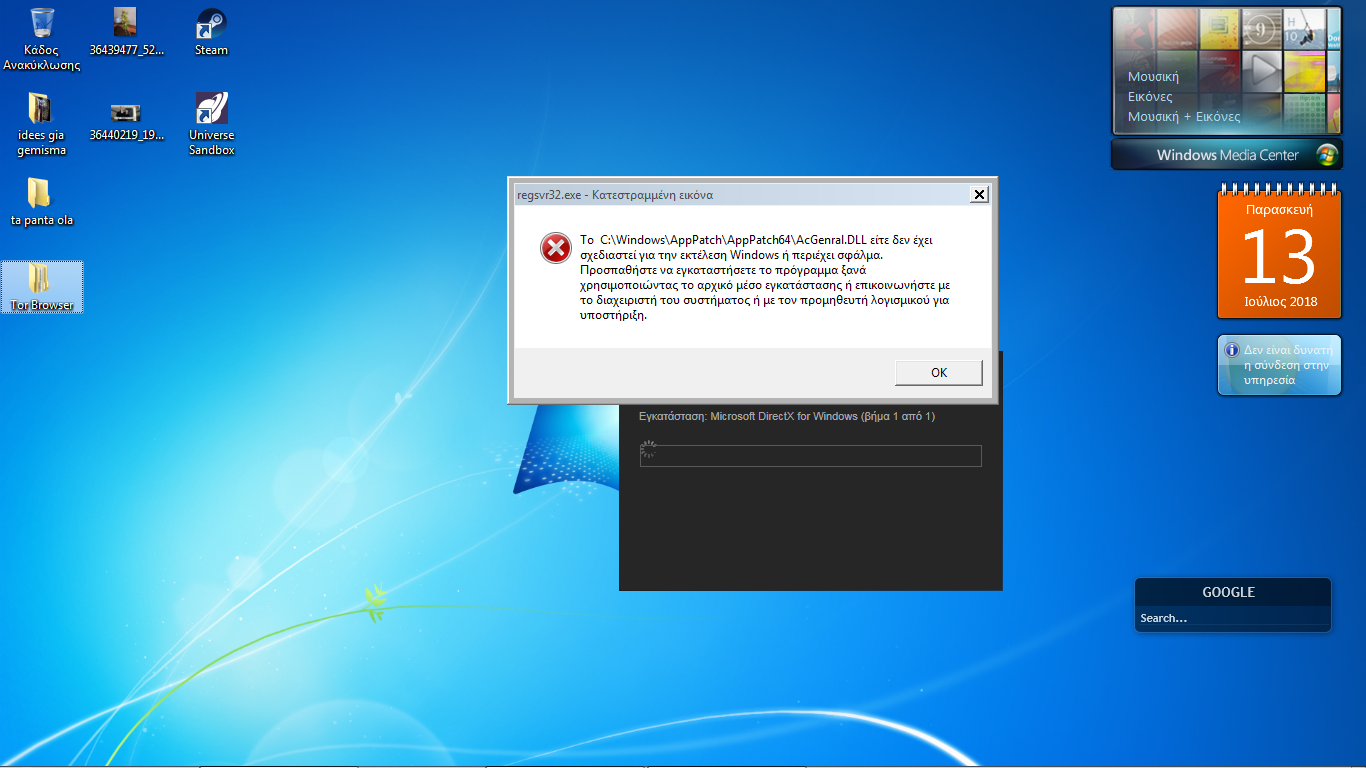1366x768 pixels.
Task: Select the 36439477_52 image file icon
Action: pos(126,32)
